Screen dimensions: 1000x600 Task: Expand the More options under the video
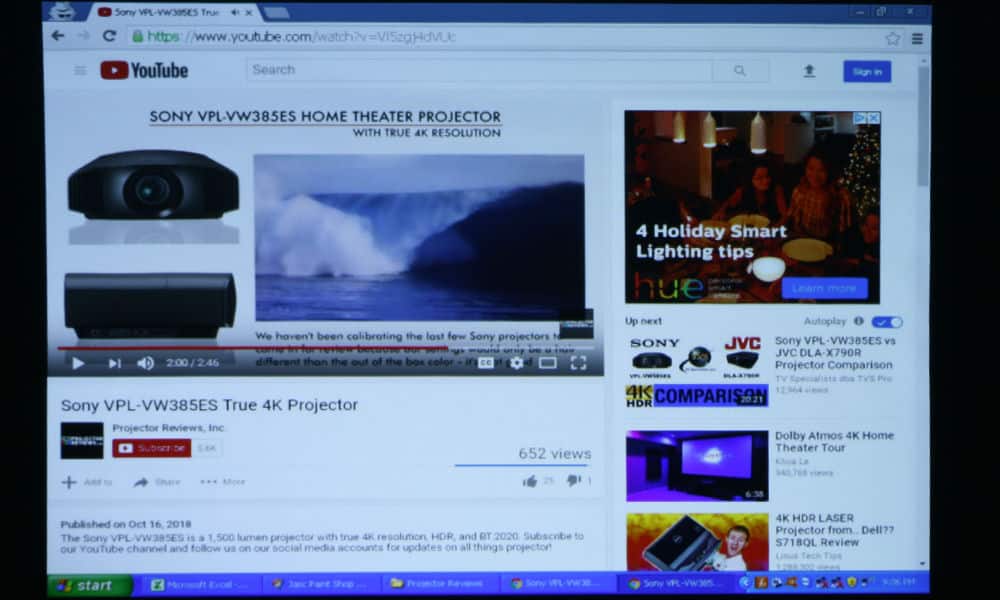(222, 482)
